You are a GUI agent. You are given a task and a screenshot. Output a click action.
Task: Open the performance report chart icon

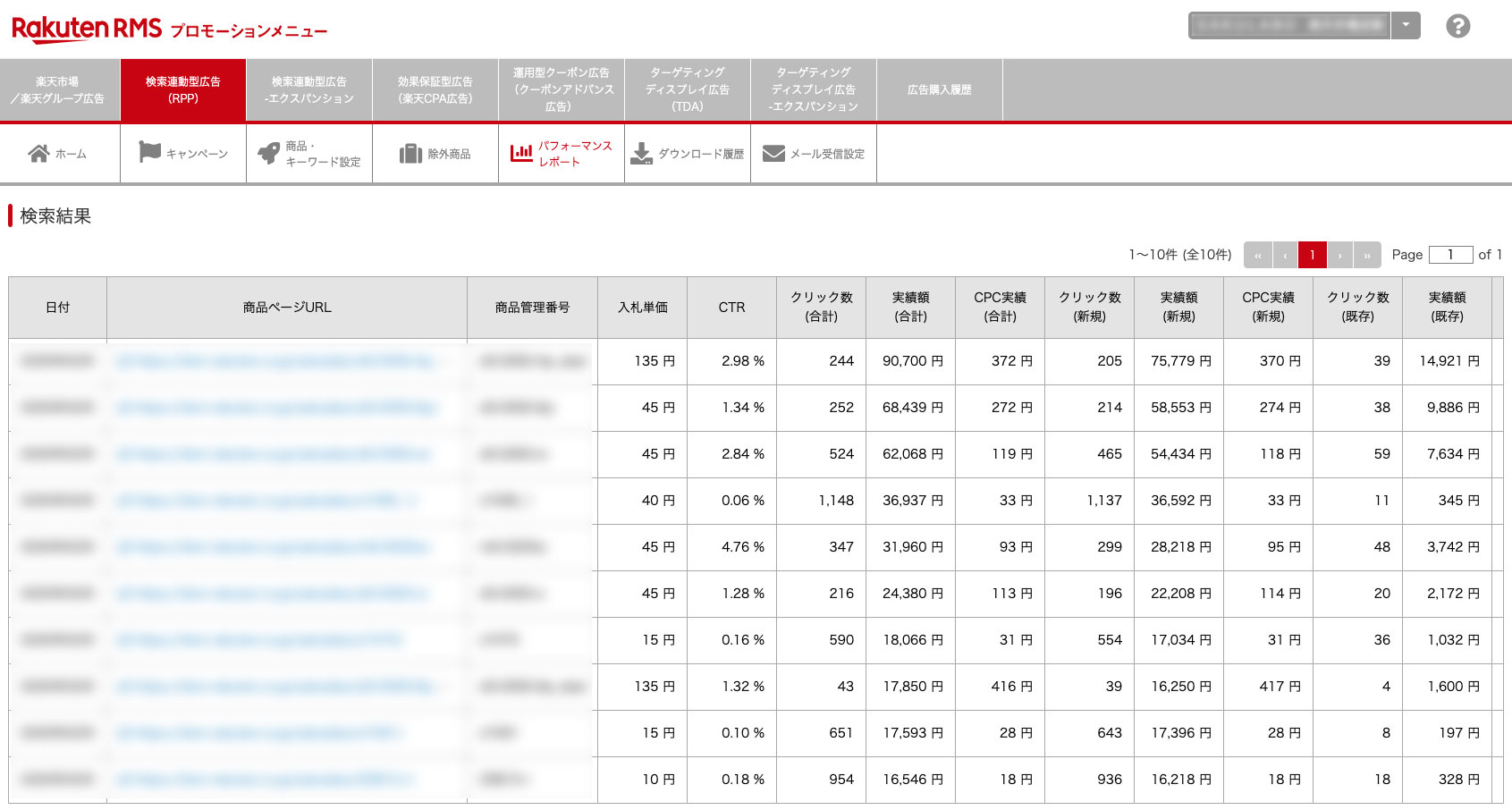tap(521, 154)
